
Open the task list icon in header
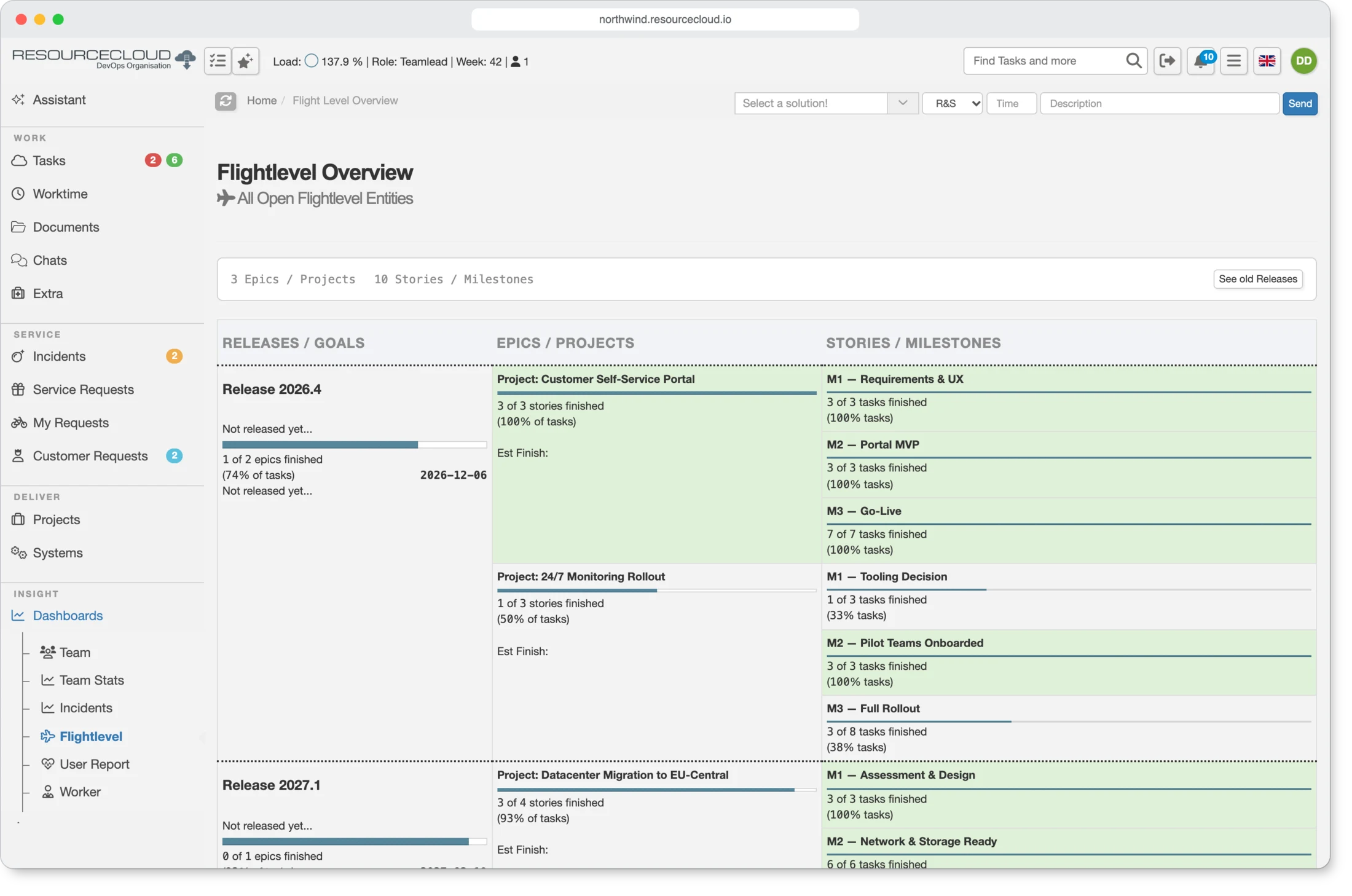click(x=218, y=61)
